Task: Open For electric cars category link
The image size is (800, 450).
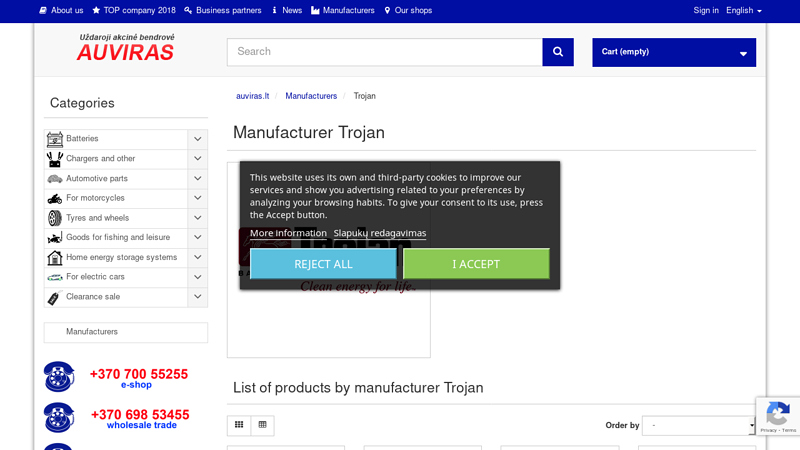Action: [x=95, y=277]
